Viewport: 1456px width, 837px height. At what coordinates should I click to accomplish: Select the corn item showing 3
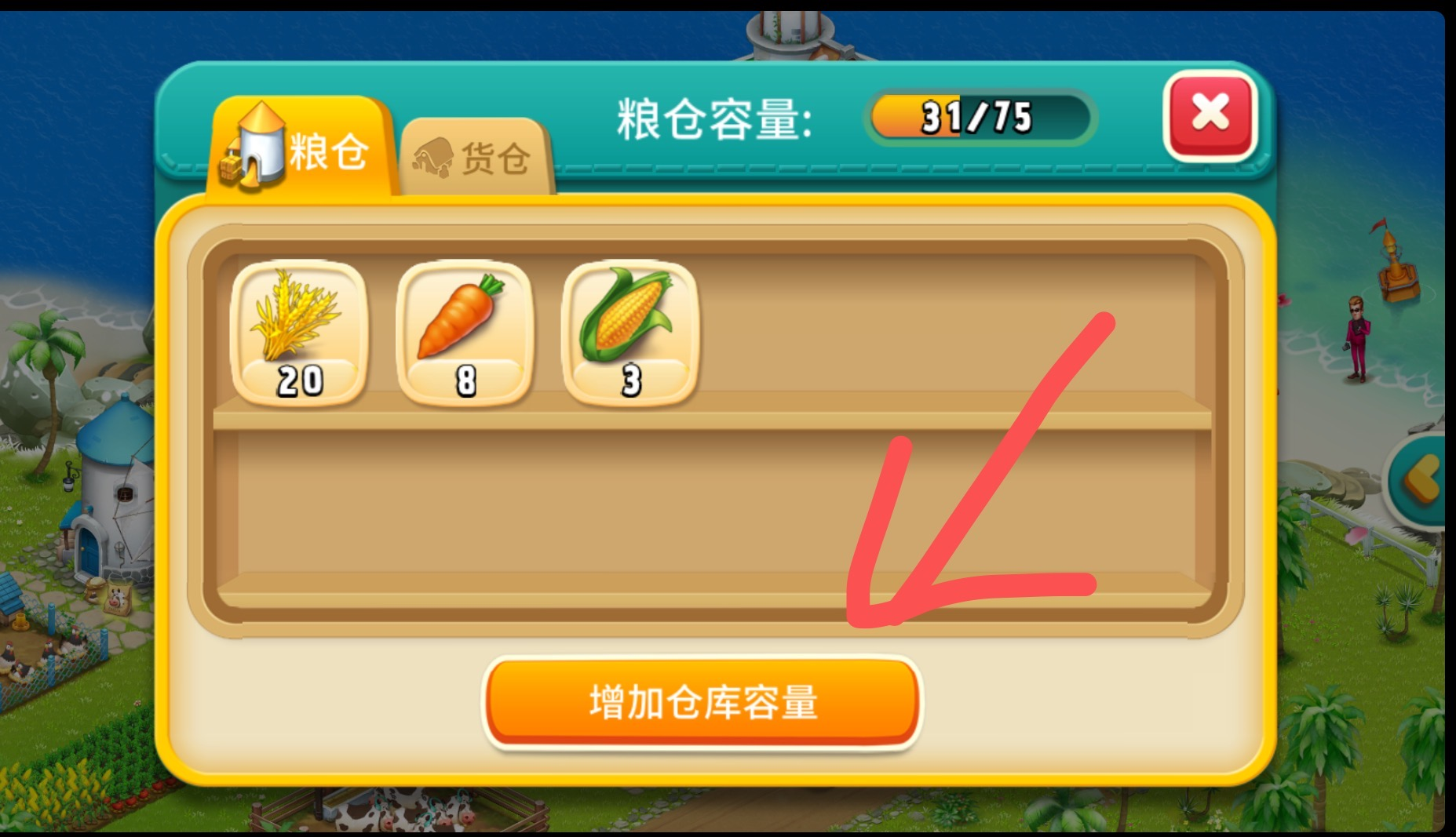[630, 333]
